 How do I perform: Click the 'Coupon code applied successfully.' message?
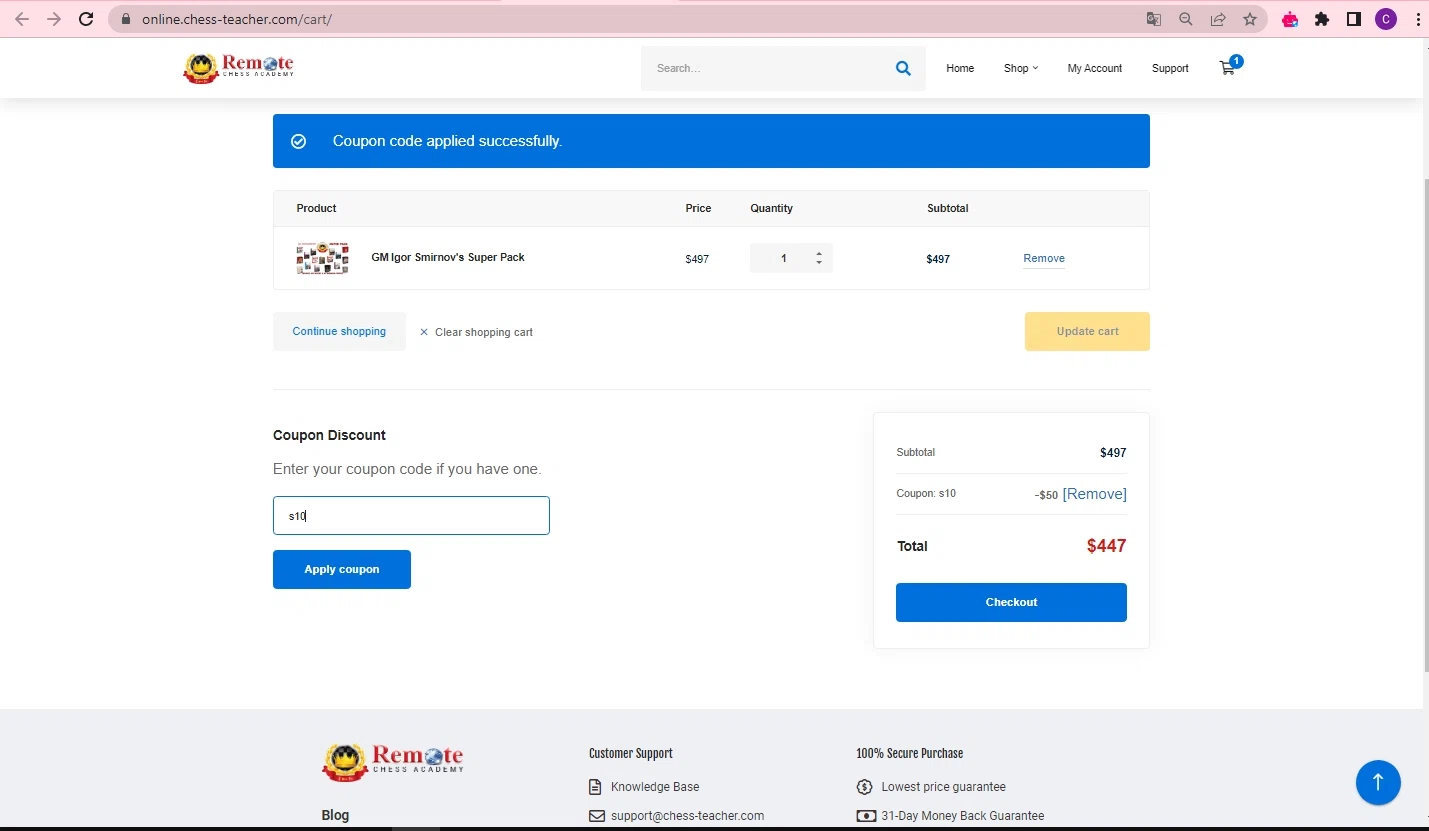click(448, 141)
